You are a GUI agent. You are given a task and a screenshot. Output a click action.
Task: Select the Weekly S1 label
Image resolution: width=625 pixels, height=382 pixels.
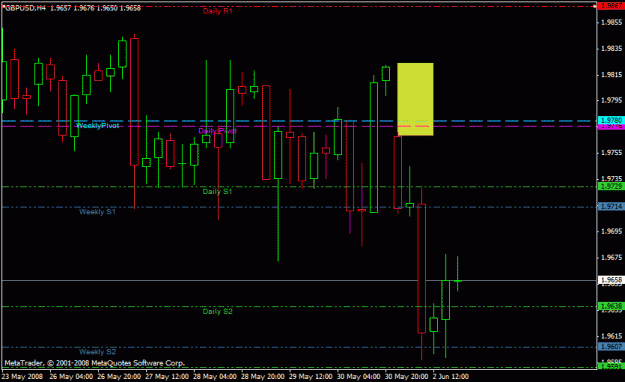coord(97,212)
